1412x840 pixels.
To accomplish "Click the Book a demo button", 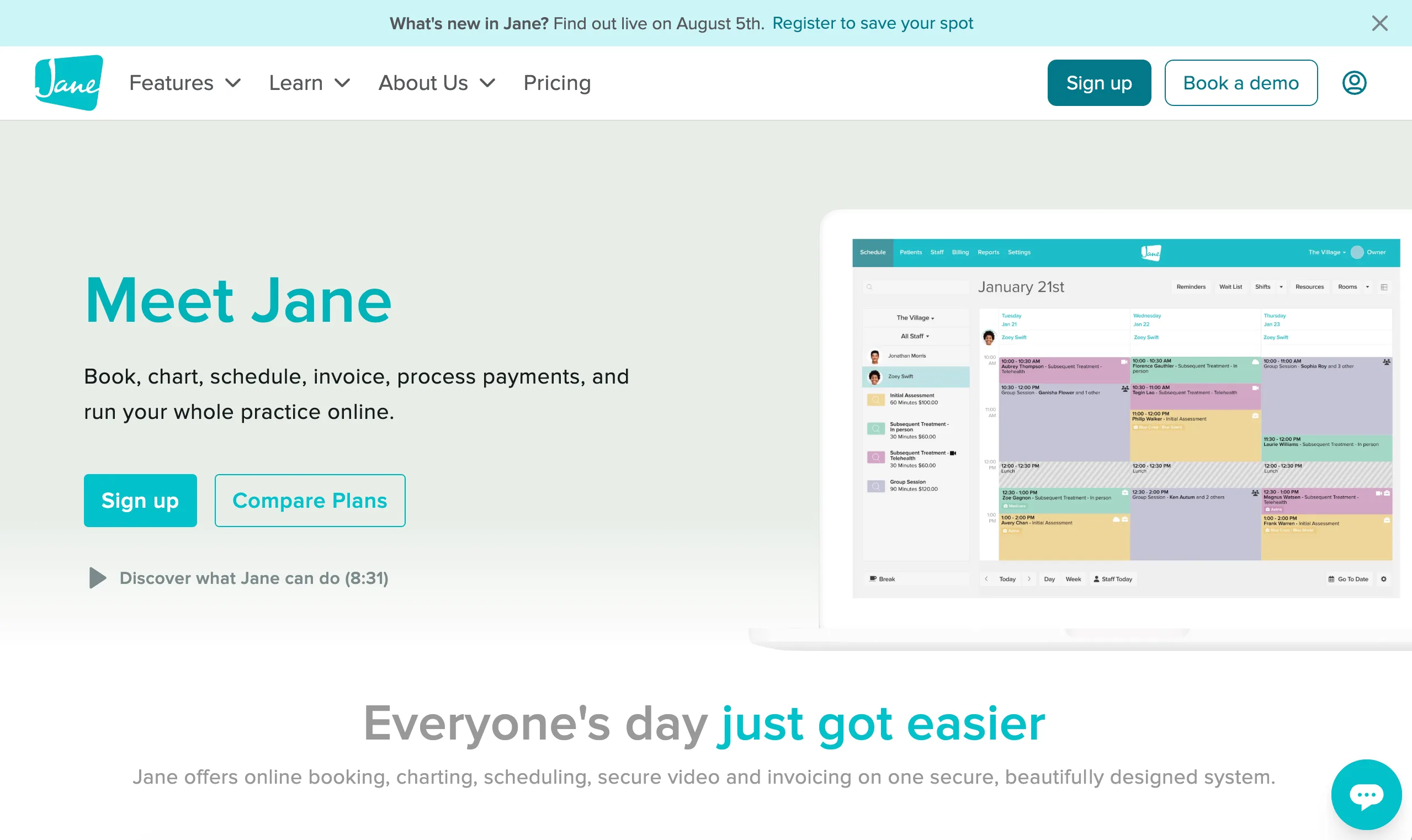I will [1241, 83].
